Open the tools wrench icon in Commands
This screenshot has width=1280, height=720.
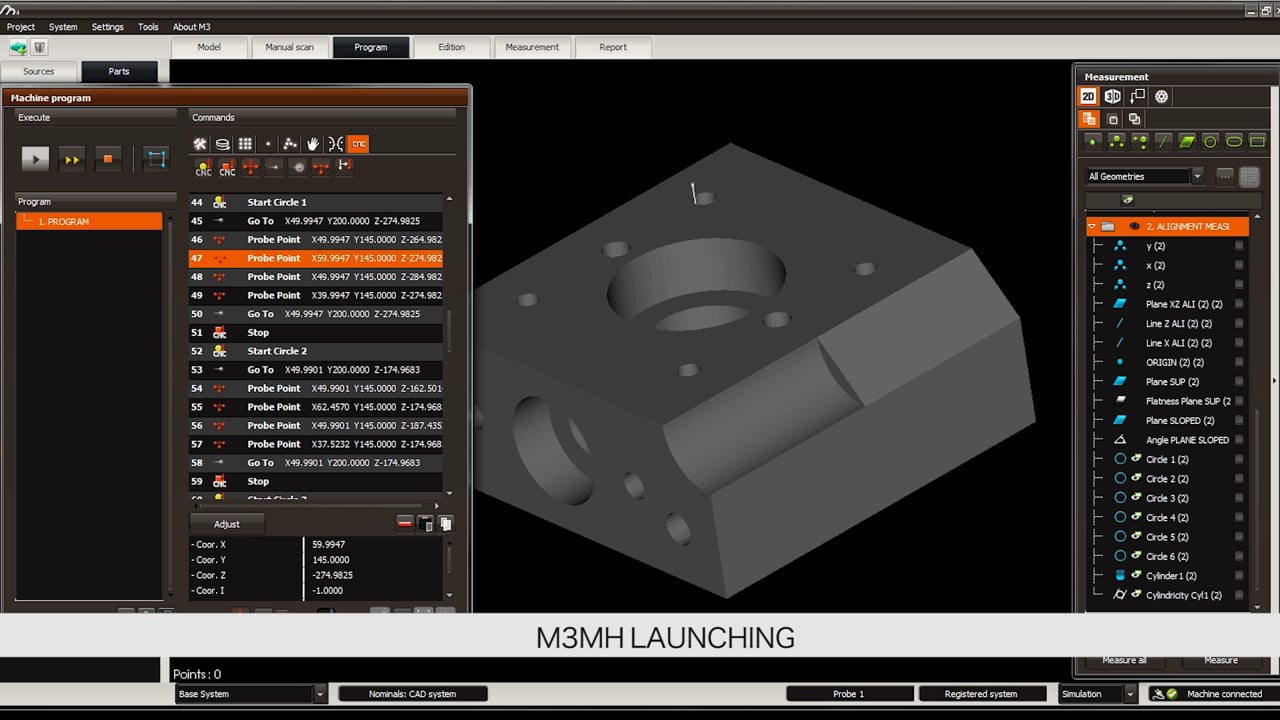point(200,144)
